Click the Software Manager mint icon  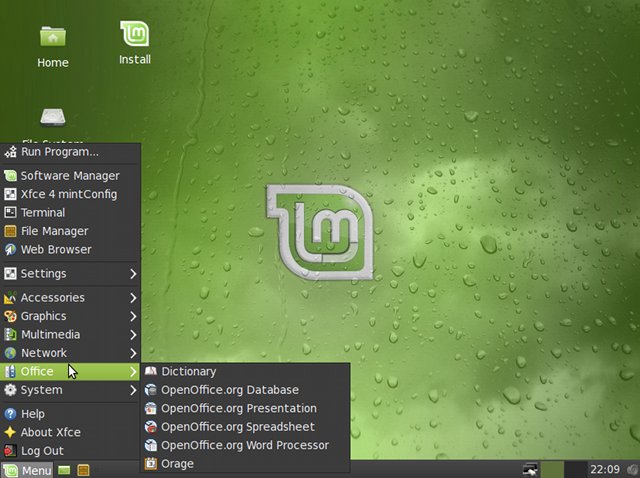10,176
